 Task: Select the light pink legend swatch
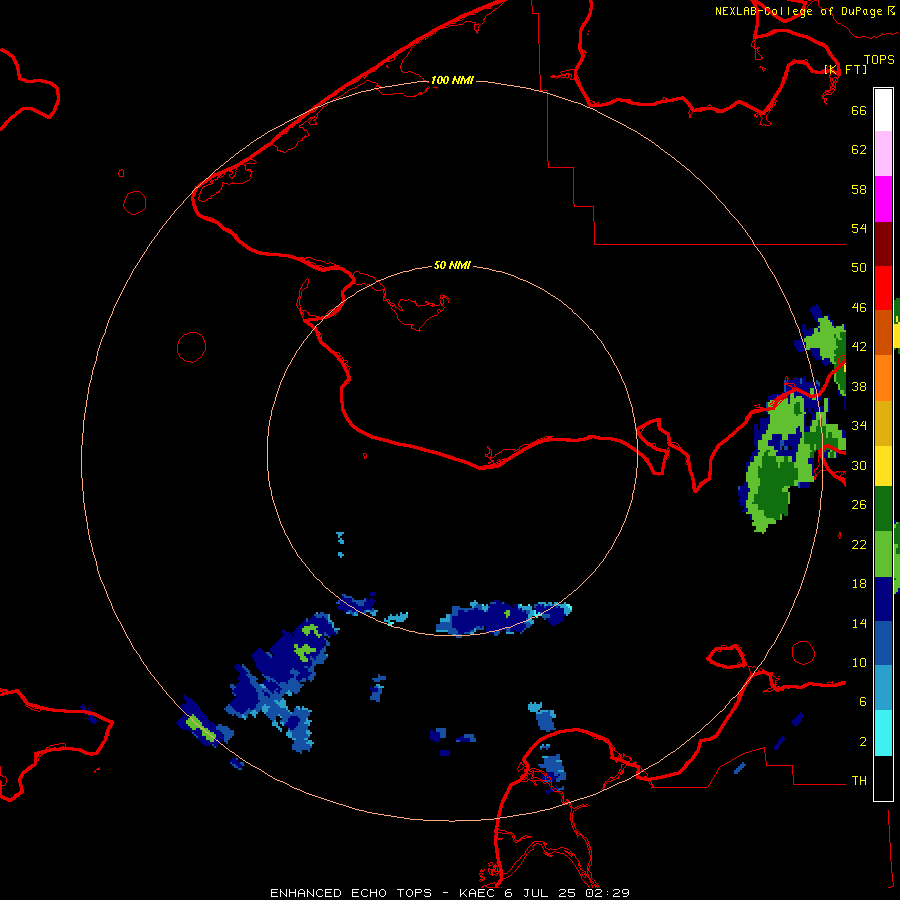tap(883, 153)
